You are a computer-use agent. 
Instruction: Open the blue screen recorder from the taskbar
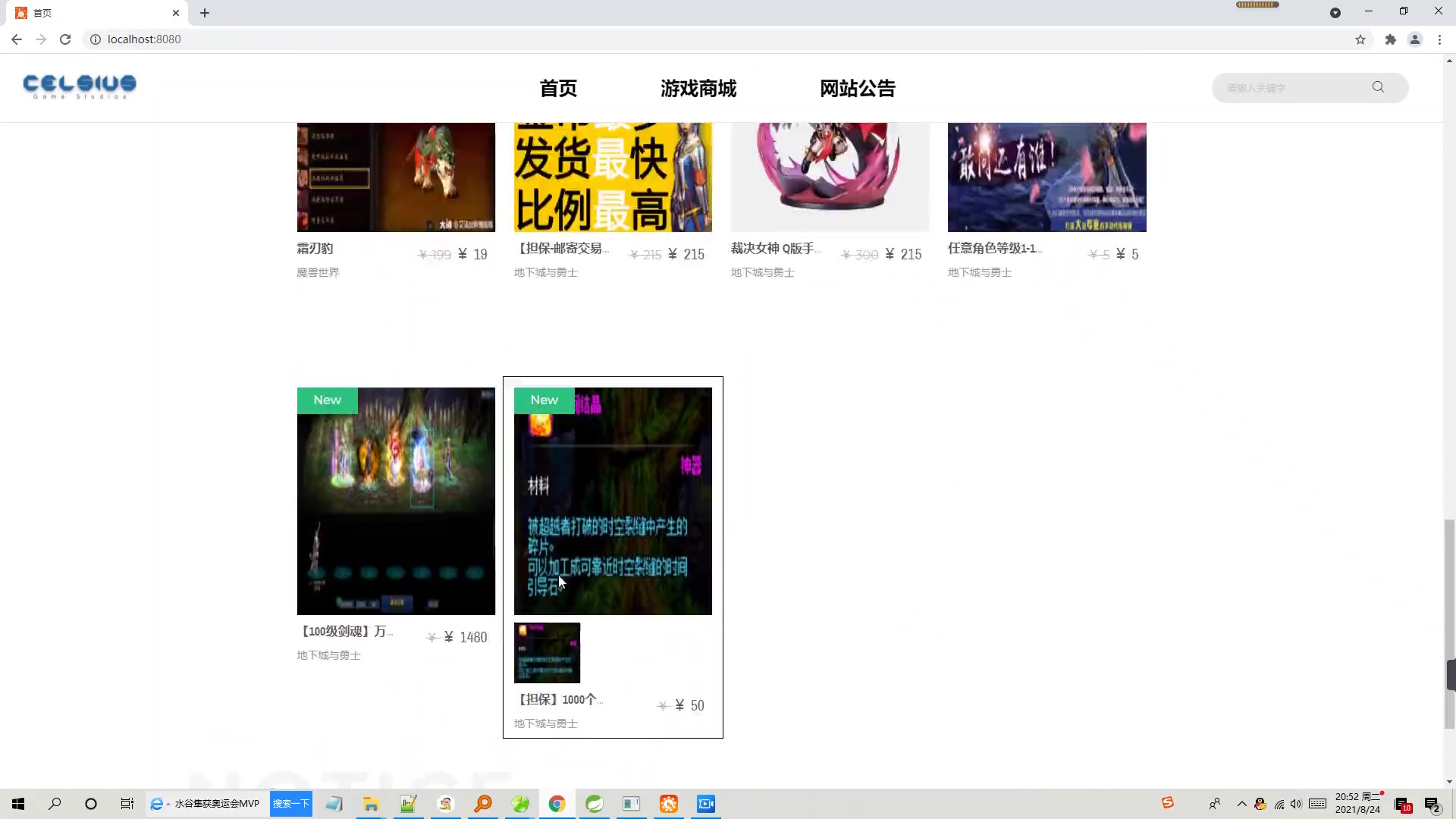pyautogui.click(x=705, y=804)
